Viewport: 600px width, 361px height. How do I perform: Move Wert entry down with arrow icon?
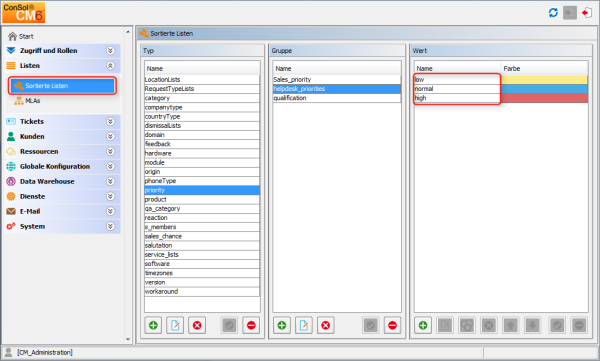533,325
